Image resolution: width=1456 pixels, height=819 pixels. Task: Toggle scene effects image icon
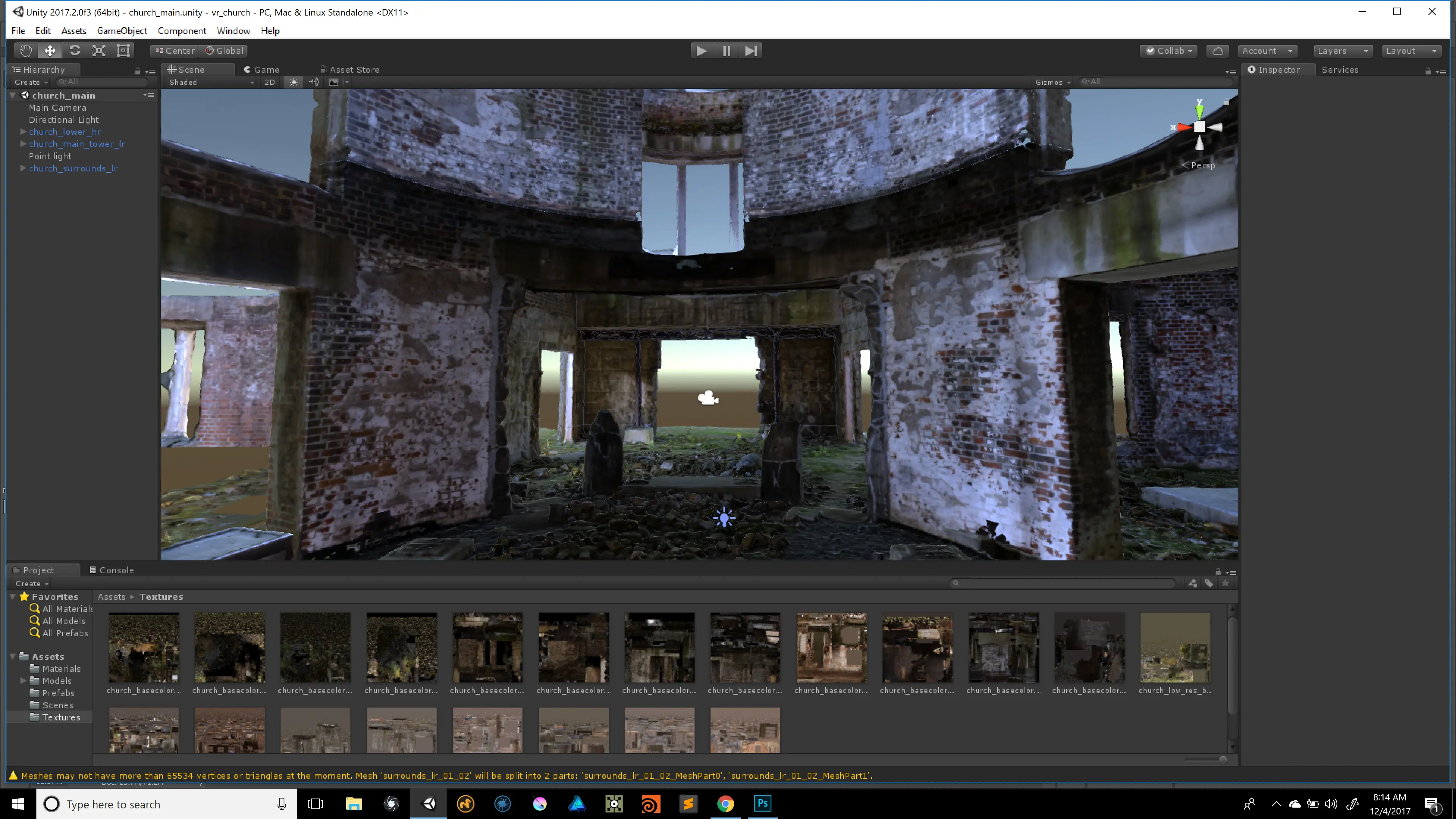334,82
